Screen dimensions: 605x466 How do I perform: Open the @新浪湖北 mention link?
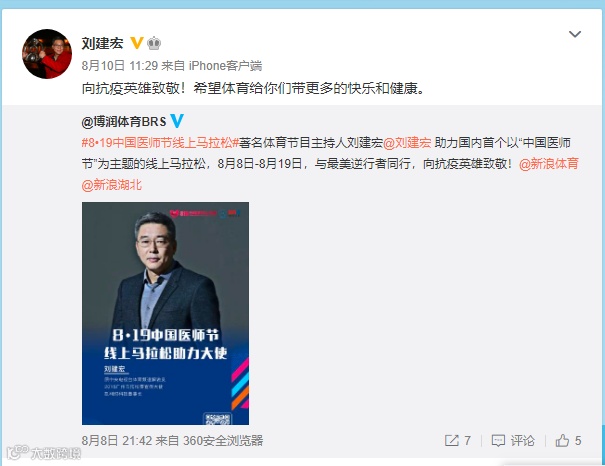(112, 185)
